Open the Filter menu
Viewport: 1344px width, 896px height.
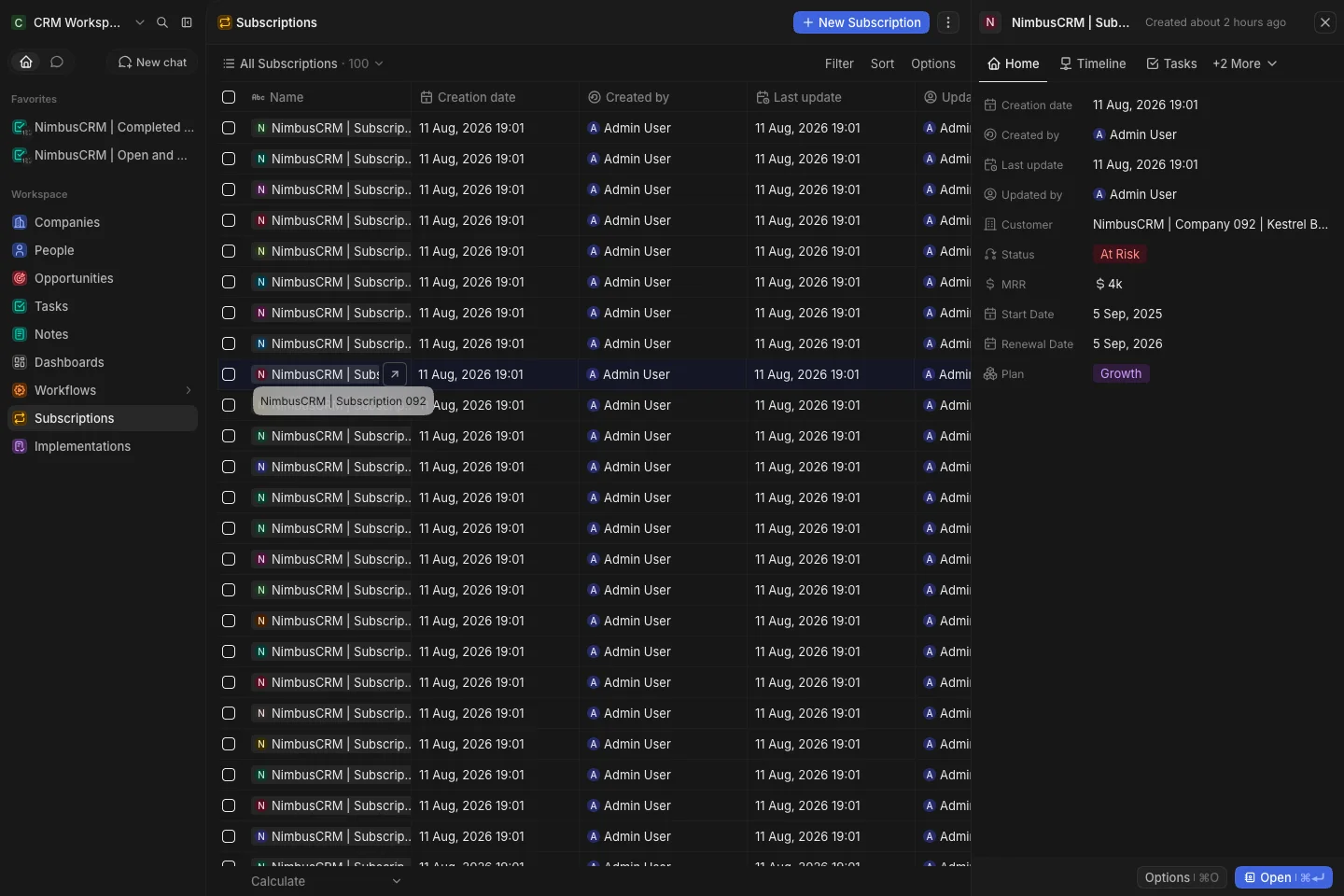pos(839,63)
